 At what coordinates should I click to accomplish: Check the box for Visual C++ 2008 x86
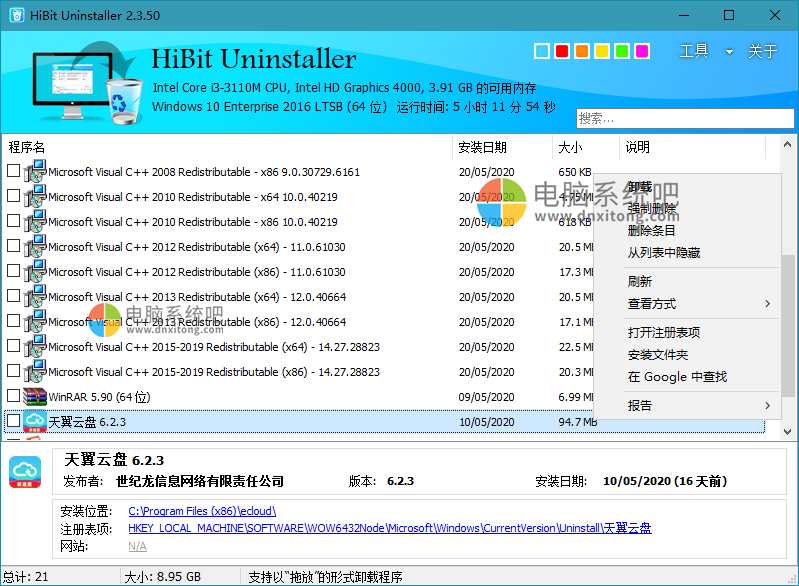click(x=14, y=171)
